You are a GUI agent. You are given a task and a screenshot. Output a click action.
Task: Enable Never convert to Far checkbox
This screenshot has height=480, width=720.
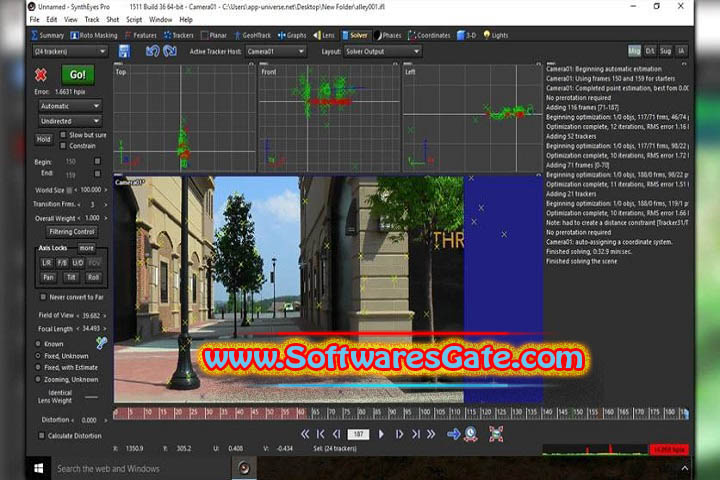[43, 297]
